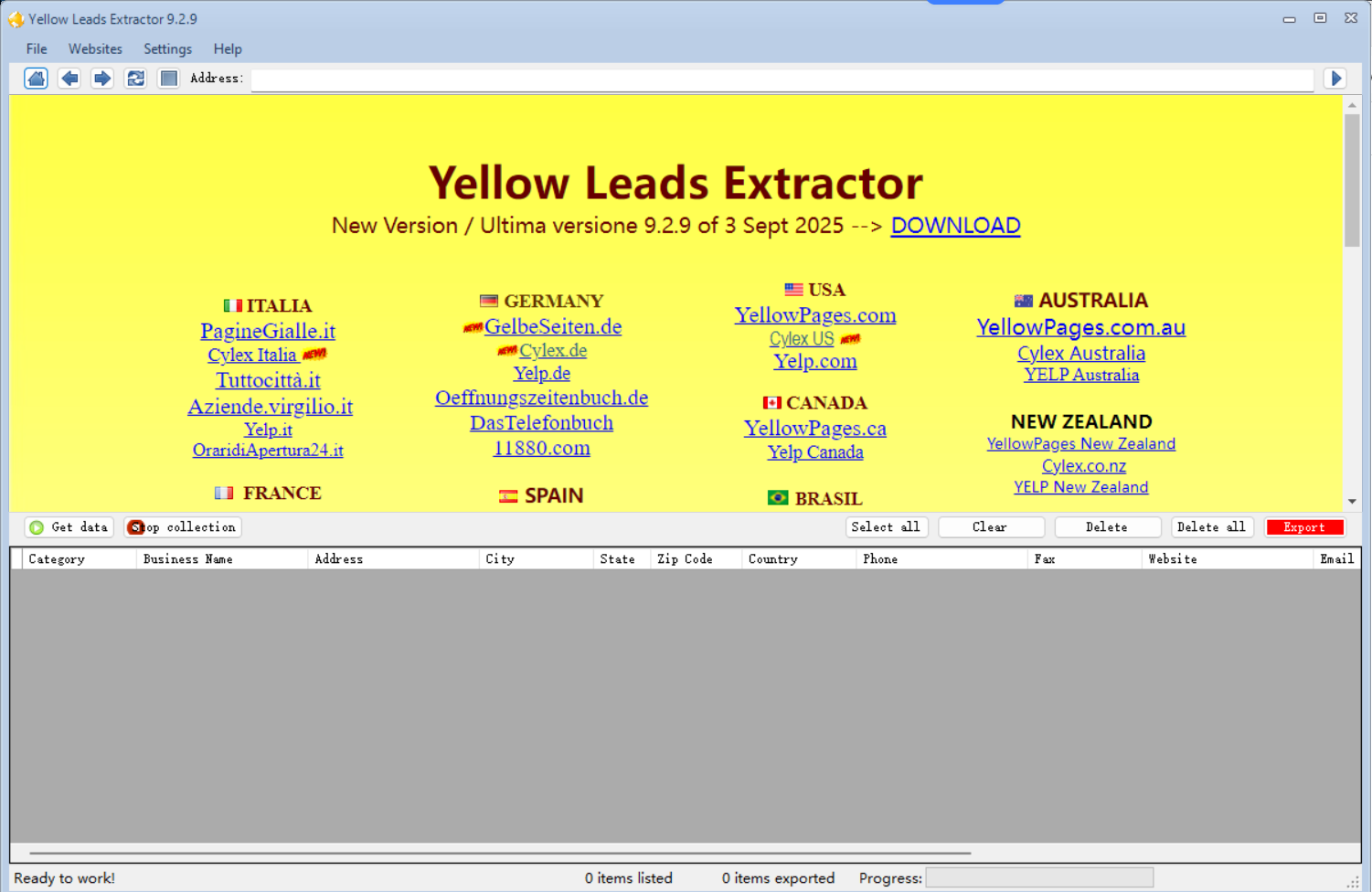Open the GelbeSeiten.de link
This screenshot has height=892, width=1372.
pyautogui.click(x=553, y=326)
